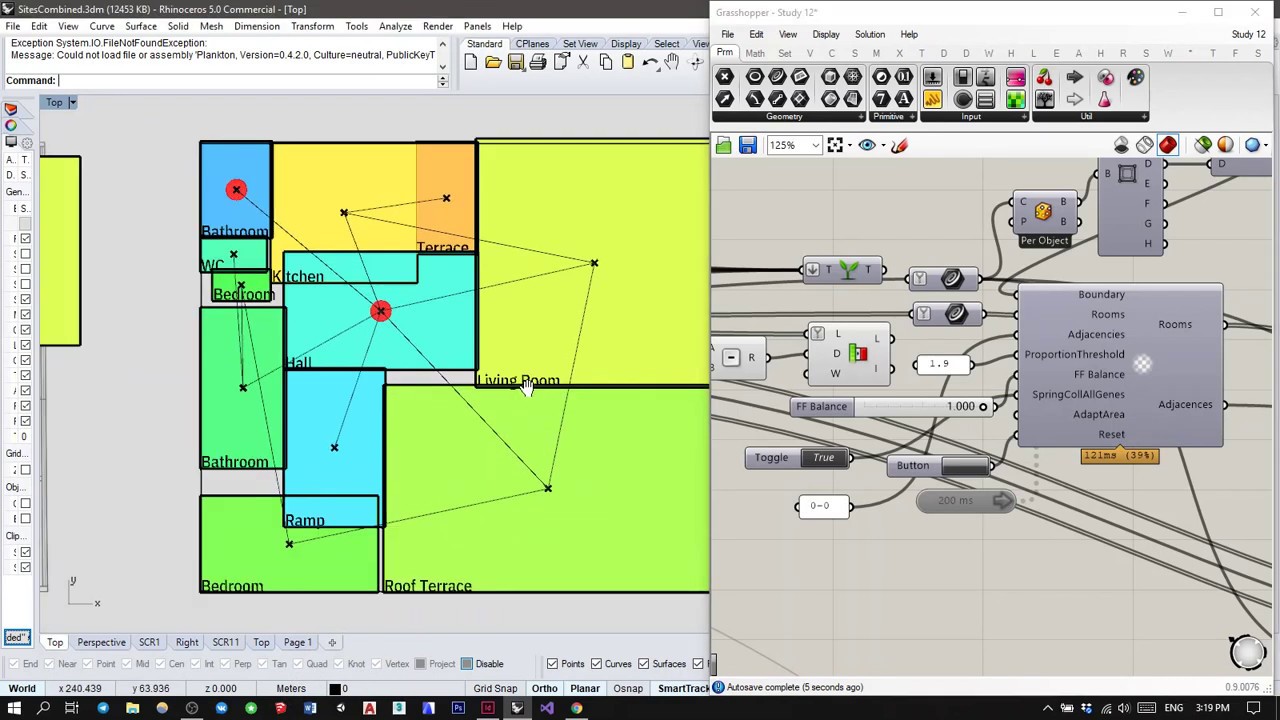Click the green image sampler icon
This screenshot has height=720, width=1280.
point(1015,99)
